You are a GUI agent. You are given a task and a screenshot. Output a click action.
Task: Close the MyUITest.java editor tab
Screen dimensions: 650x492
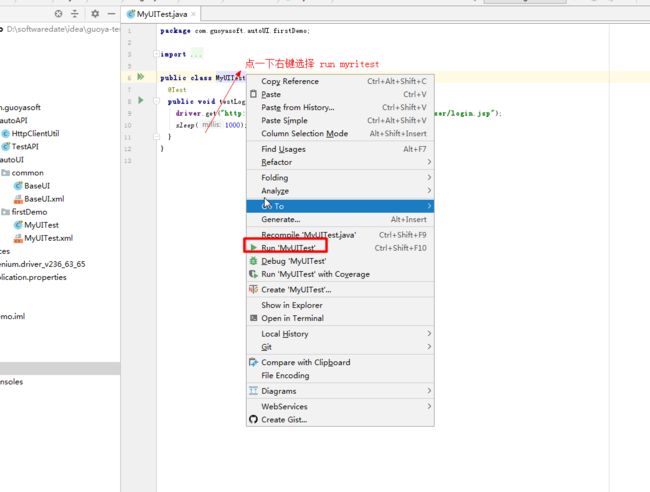pyautogui.click(x=193, y=14)
